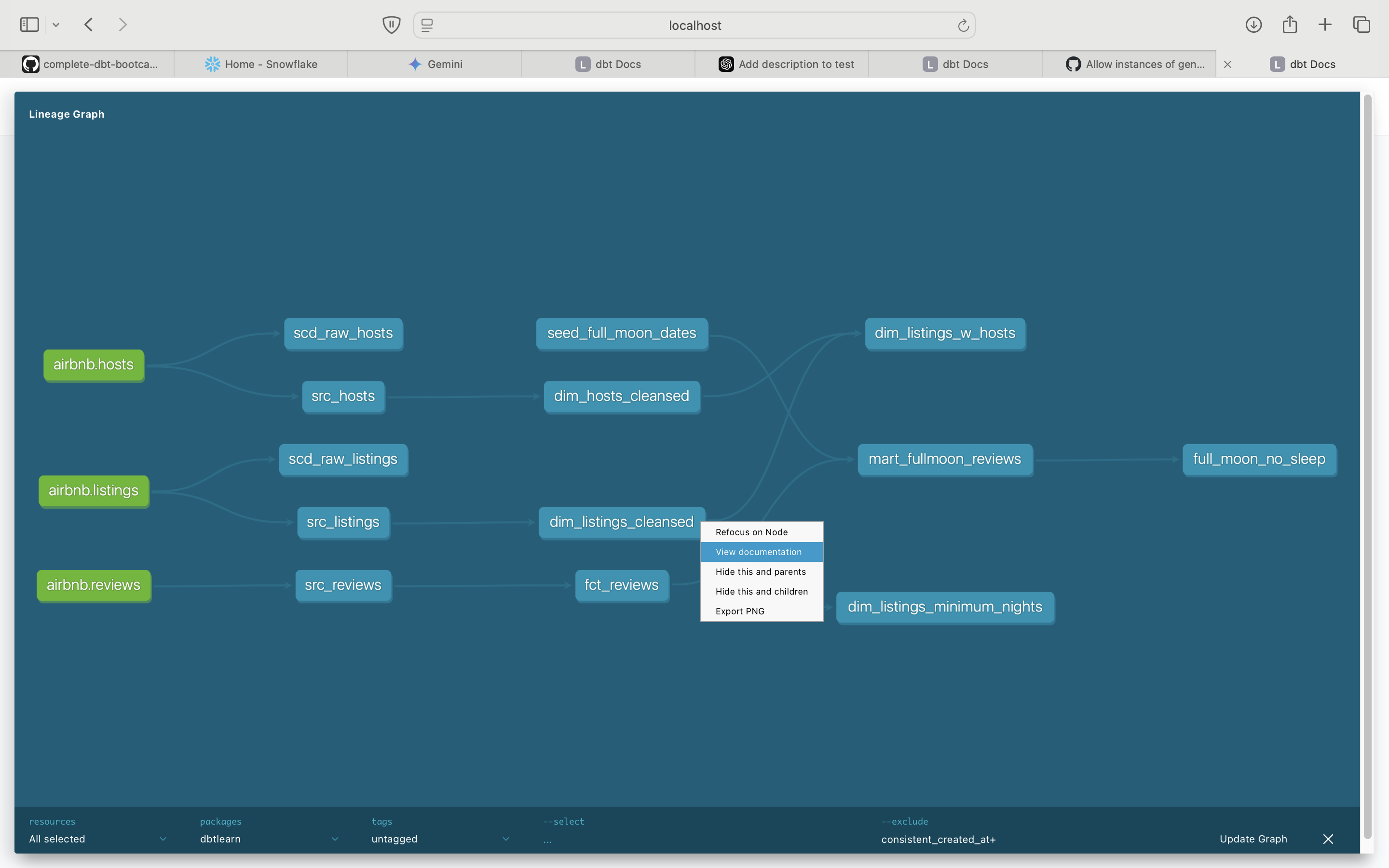This screenshot has height=868, width=1389.
Task: Click the privacy shield icon
Action: coord(391,24)
